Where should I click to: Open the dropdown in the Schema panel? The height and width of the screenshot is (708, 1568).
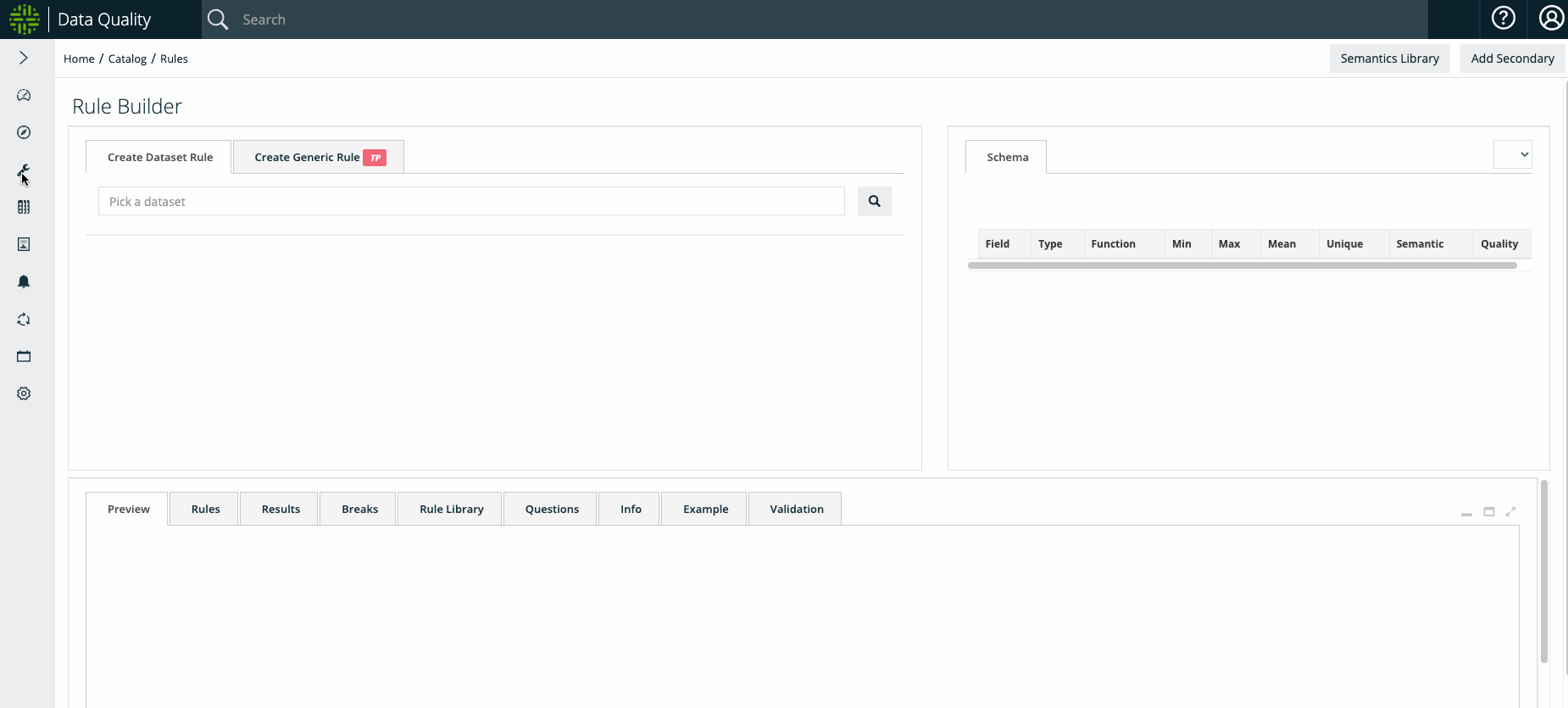point(1512,154)
